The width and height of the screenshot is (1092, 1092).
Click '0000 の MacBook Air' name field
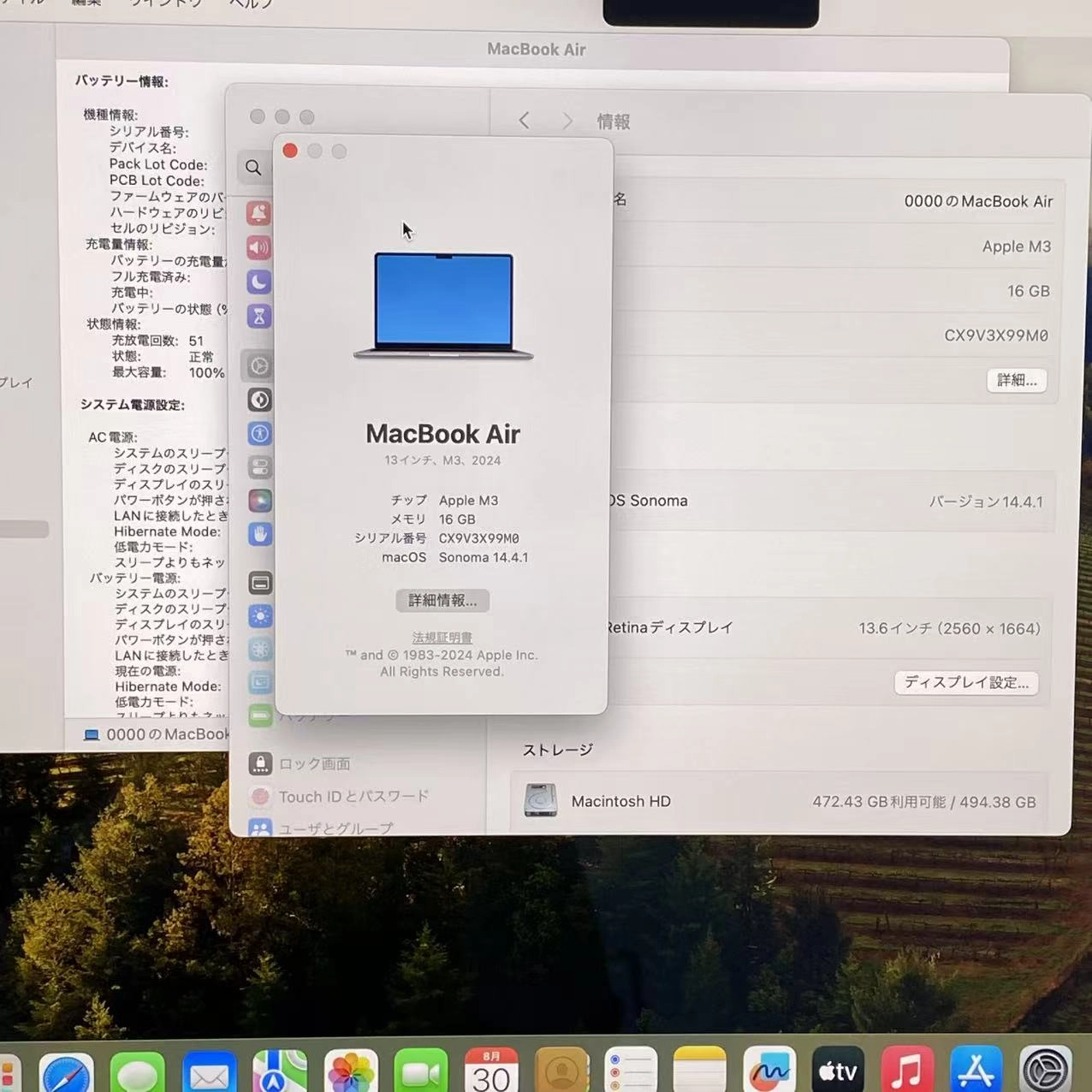tap(978, 201)
